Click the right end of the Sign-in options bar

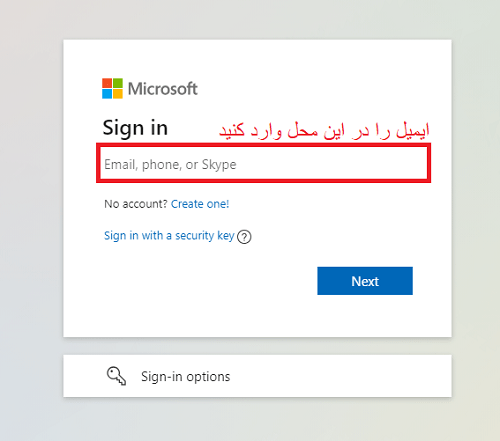[x=433, y=376]
